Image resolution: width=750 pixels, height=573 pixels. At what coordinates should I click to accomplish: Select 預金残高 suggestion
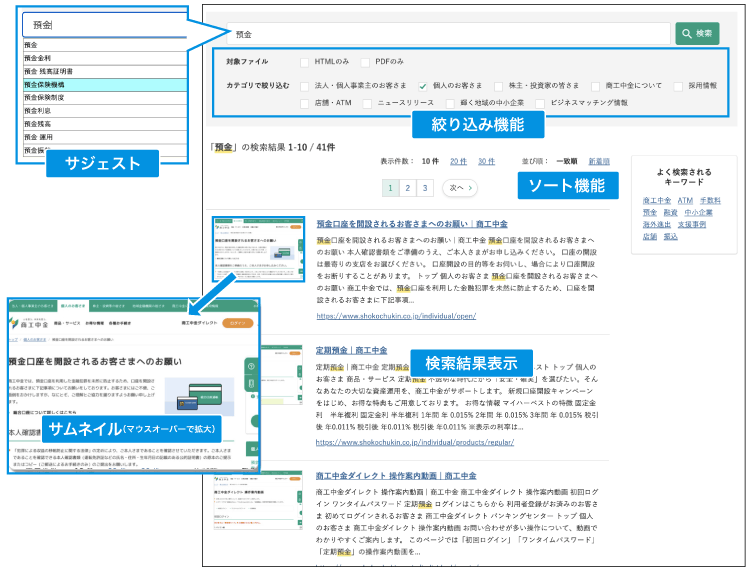pos(105,124)
